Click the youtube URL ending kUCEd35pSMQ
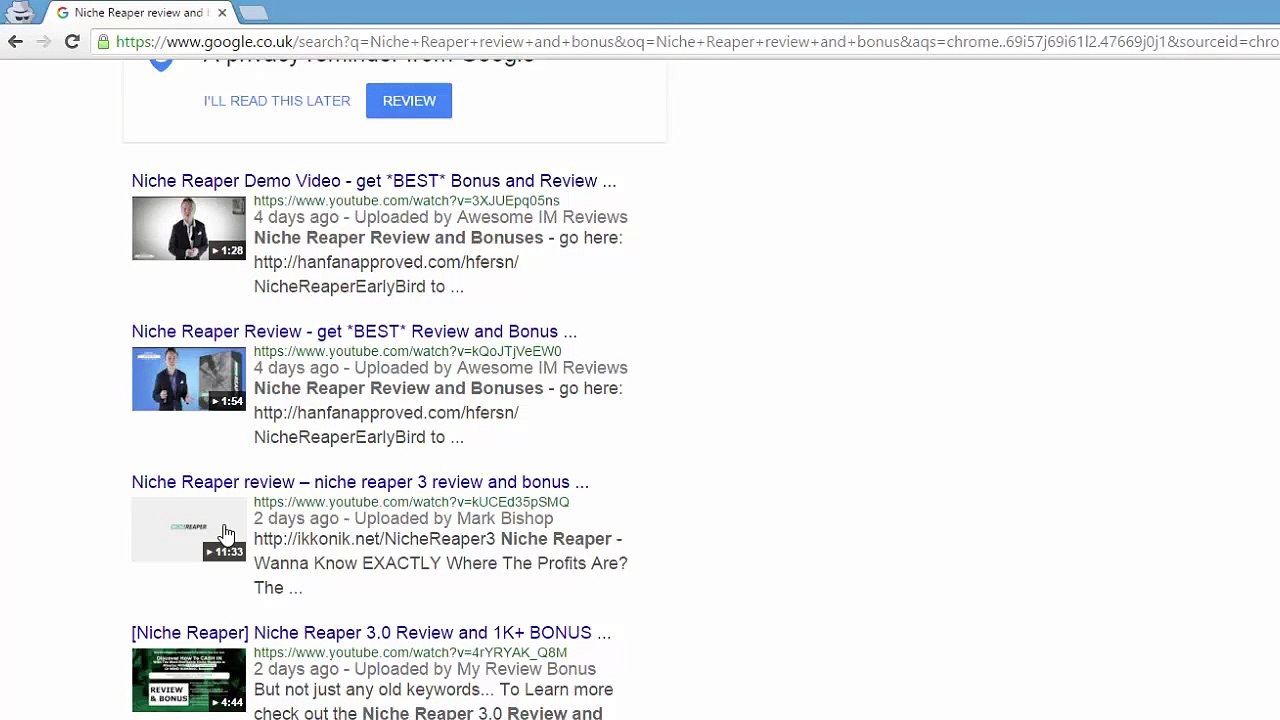The height and width of the screenshot is (720, 1280). click(411, 502)
